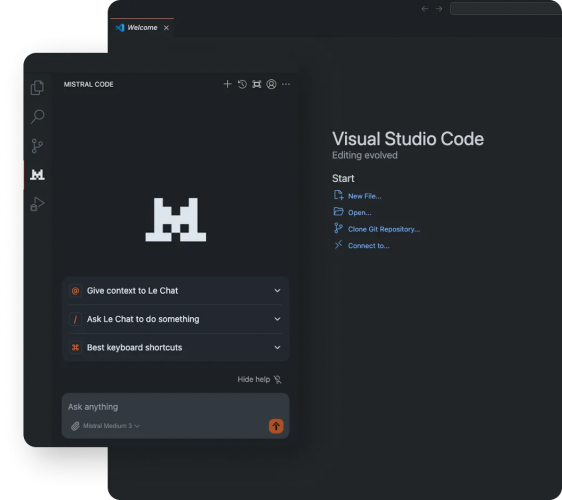Open the Mistral Medium 3 model dropdown
The height and width of the screenshot is (500, 562).
pyautogui.click(x=111, y=426)
